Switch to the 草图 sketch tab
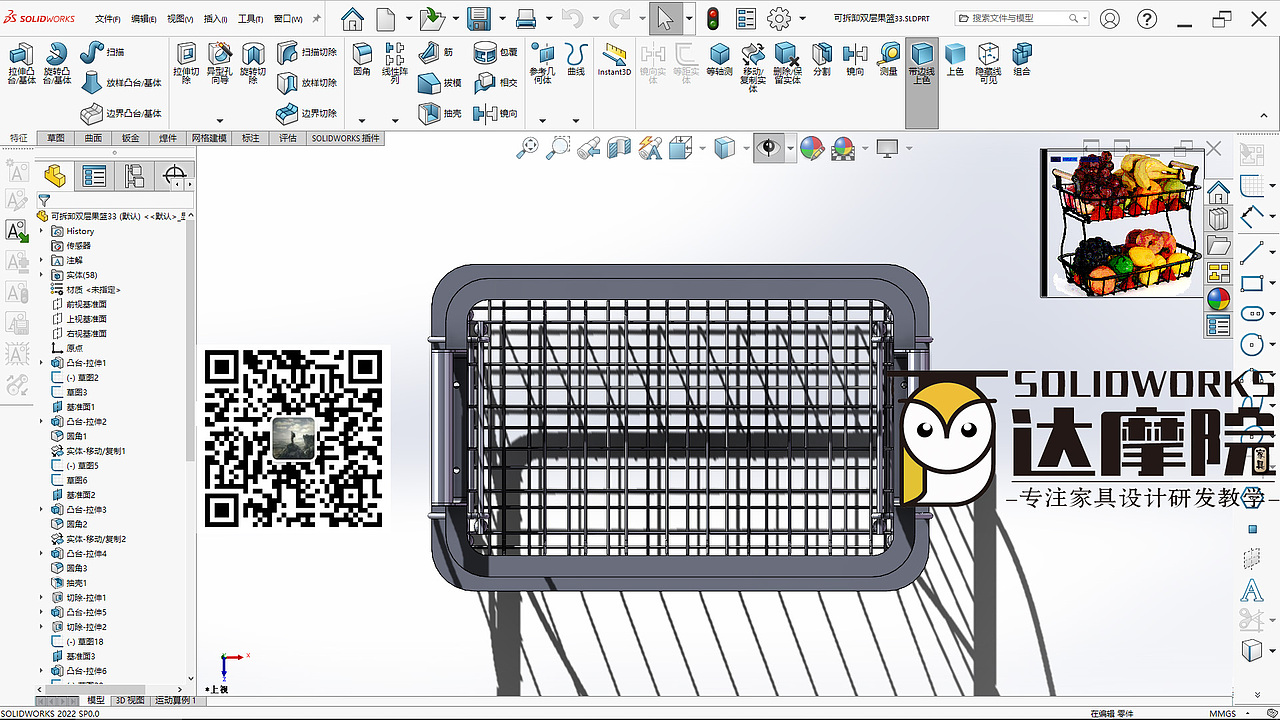The image size is (1280, 720). tap(56, 138)
